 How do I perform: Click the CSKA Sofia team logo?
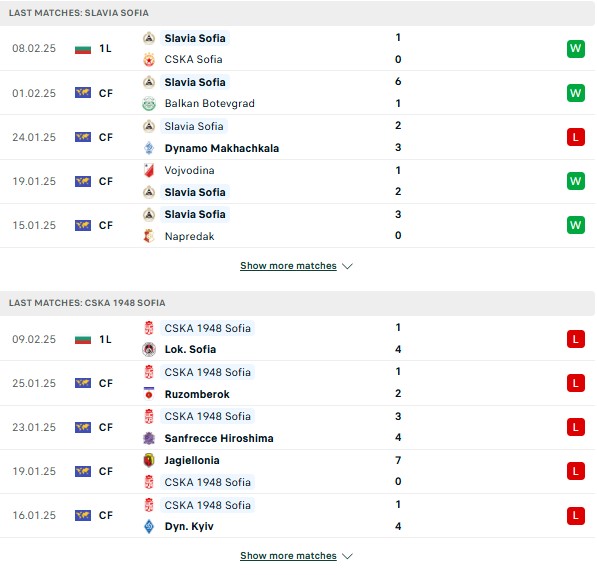(149, 60)
